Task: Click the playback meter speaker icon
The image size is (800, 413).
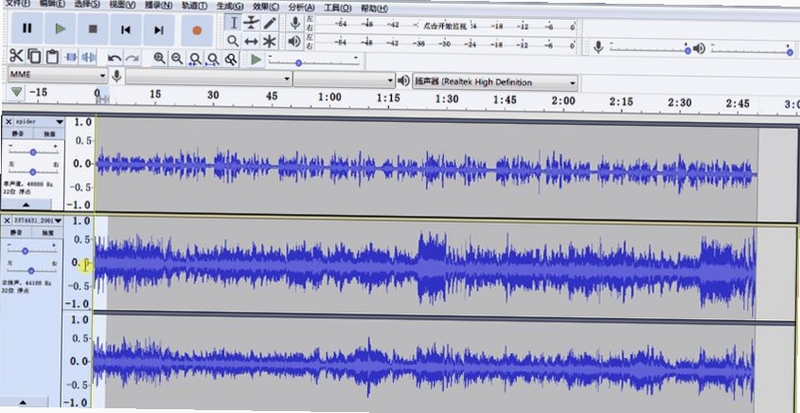Action: 294,41
